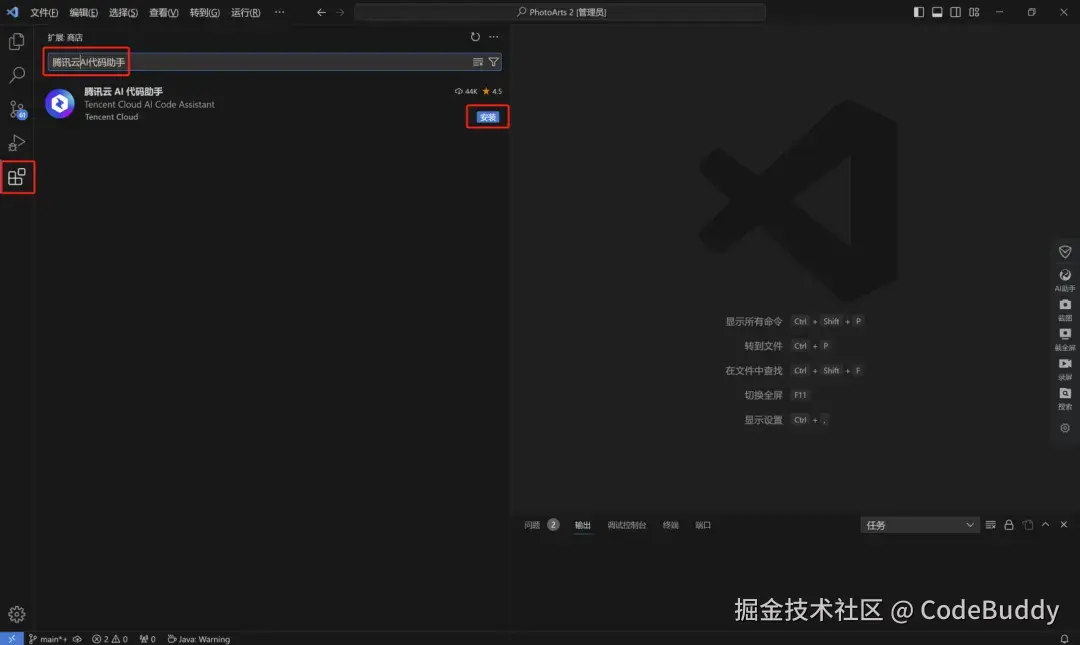Open the Search view from activity bar
This screenshot has width=1080, height=645.
click(16, 74)
